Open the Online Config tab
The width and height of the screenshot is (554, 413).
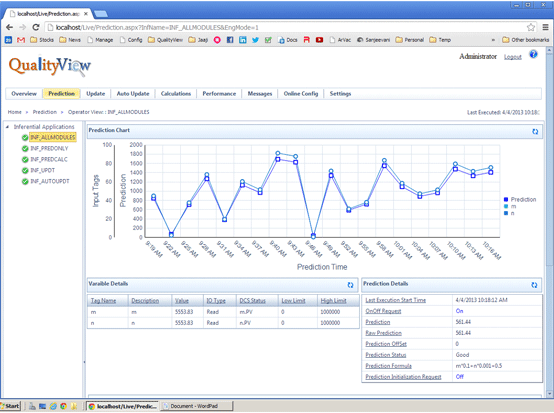tap(301, 94)
